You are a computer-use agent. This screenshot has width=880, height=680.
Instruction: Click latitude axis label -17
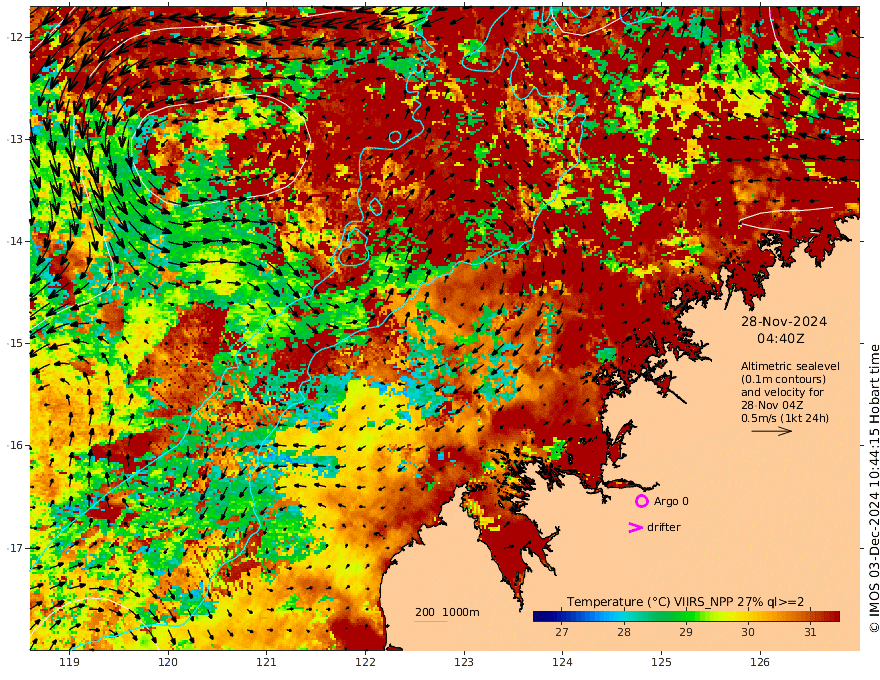tap(16, 548)
